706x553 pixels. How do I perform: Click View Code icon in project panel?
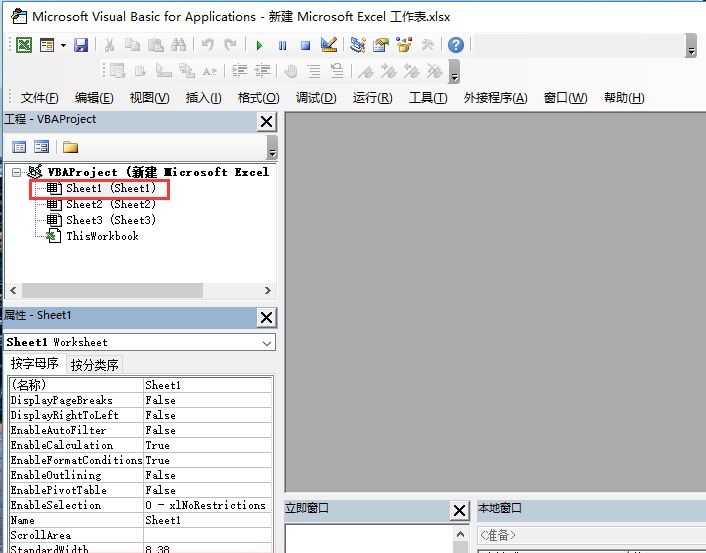19,147
